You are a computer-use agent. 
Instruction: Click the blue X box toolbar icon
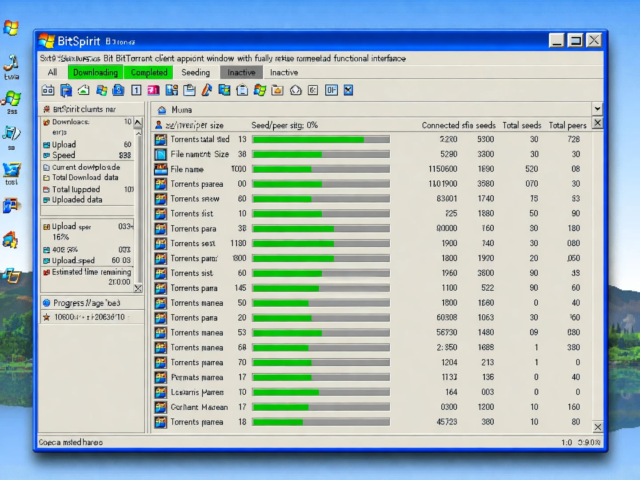click(x=348, y=90)
